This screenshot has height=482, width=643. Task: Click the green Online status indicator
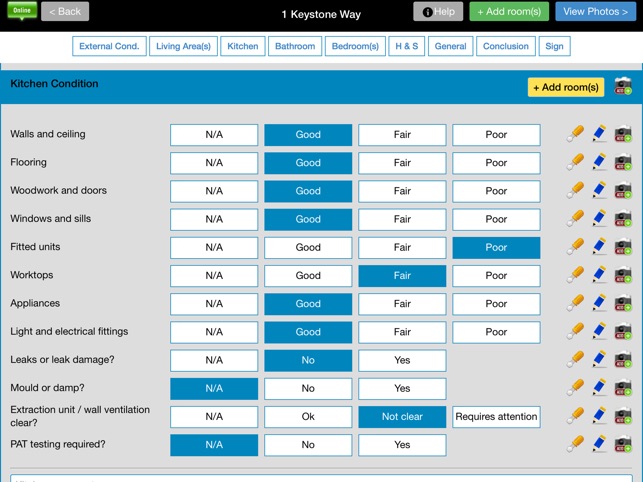pyautogui.click(x=22, y=11)
